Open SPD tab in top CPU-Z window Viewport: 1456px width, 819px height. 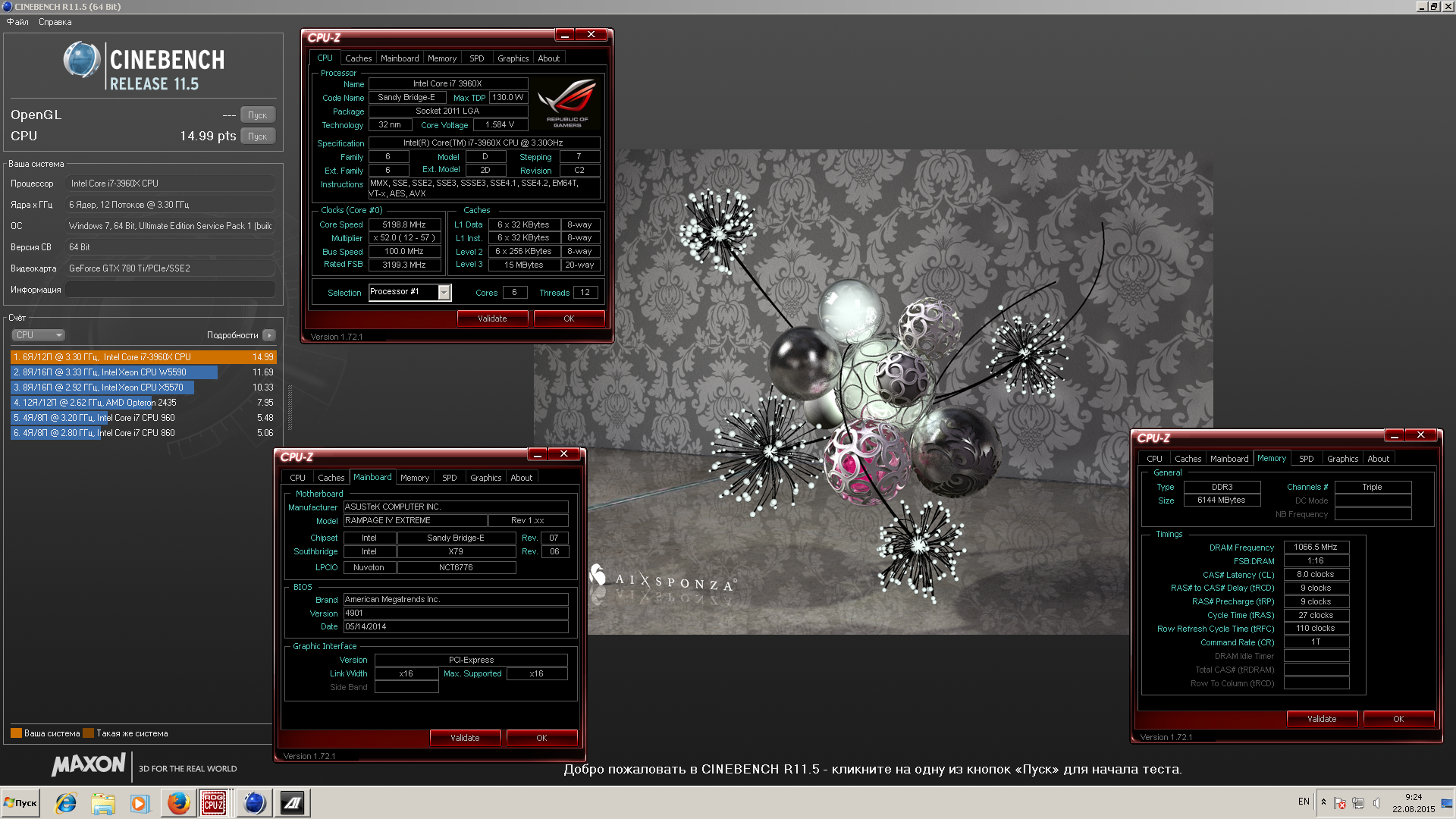(x=476, y=58)
